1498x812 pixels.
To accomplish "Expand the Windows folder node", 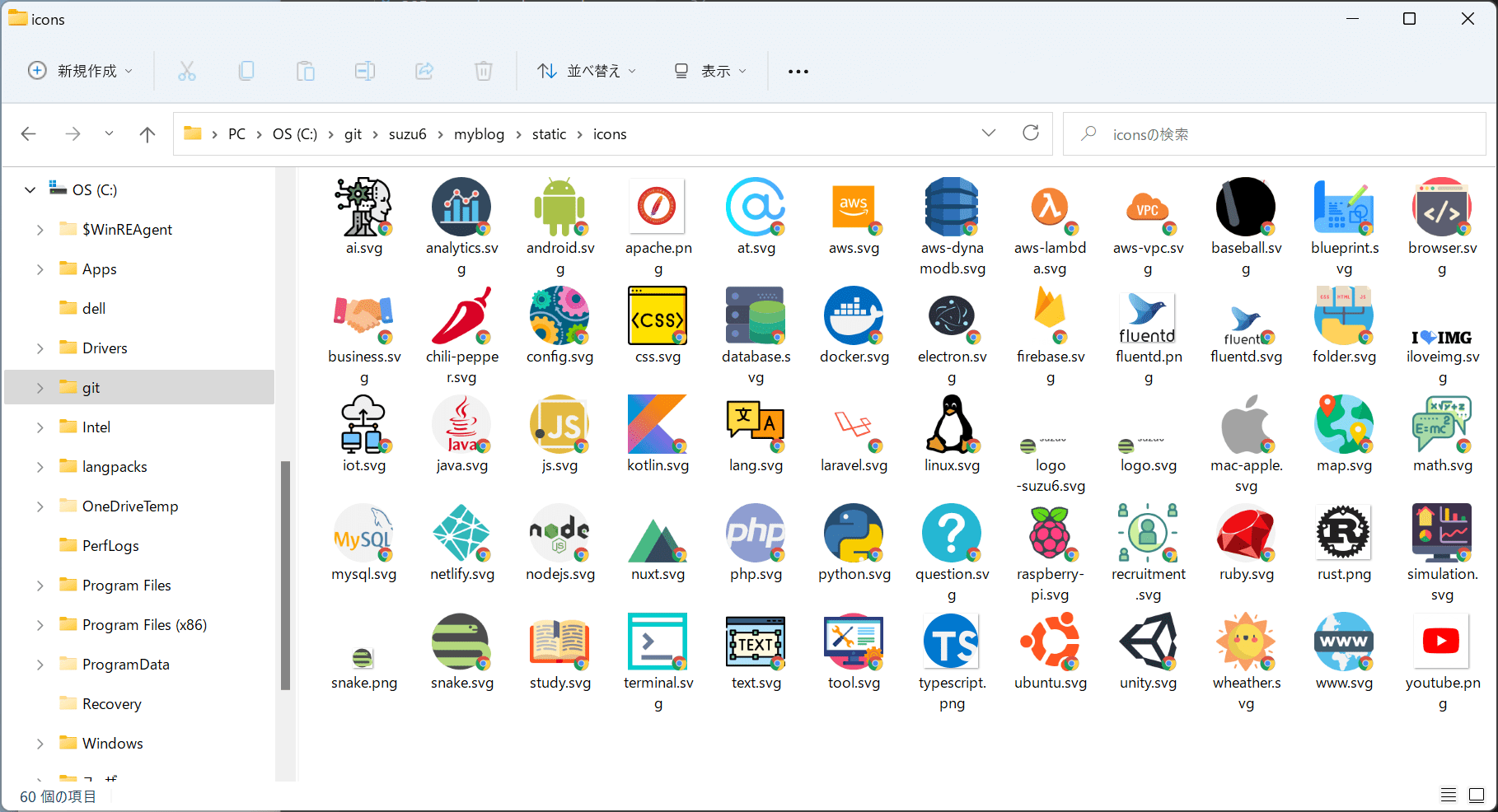I will point(40,744).
